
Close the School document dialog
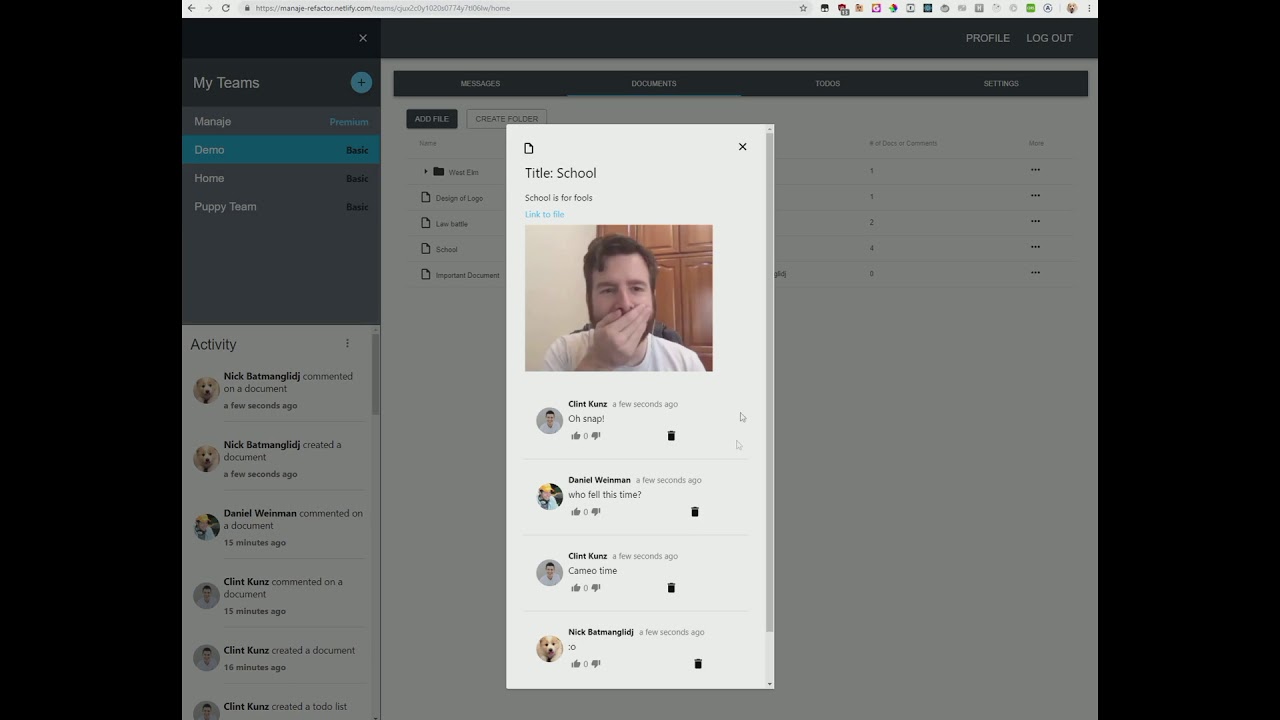(742, 147)
